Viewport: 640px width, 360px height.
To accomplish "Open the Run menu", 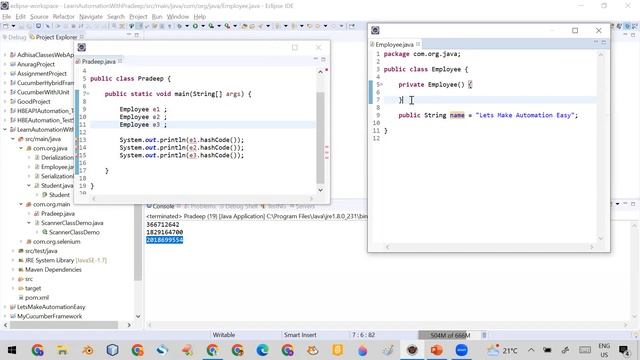I will click(157, 17).
